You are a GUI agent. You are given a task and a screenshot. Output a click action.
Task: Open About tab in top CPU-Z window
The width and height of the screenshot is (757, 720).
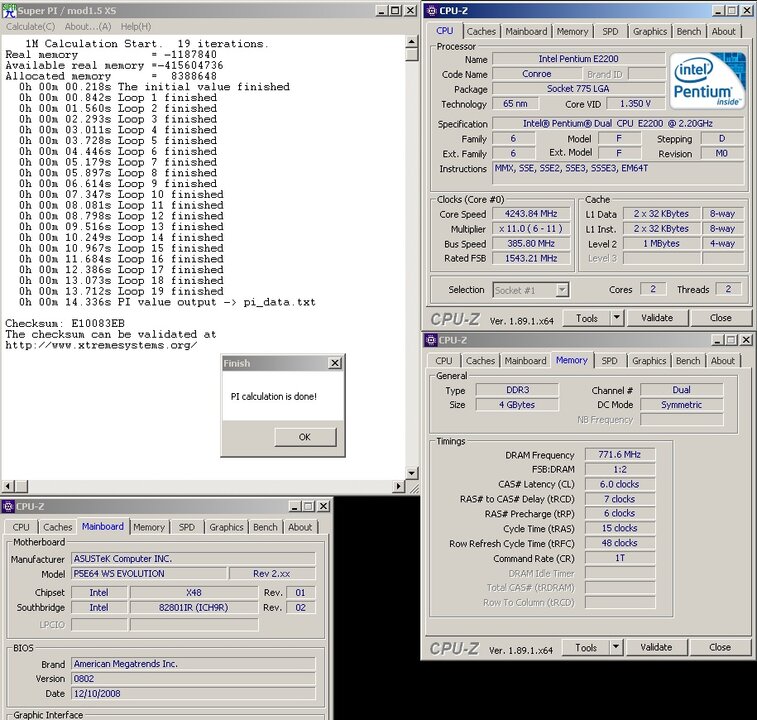[723, 31]
